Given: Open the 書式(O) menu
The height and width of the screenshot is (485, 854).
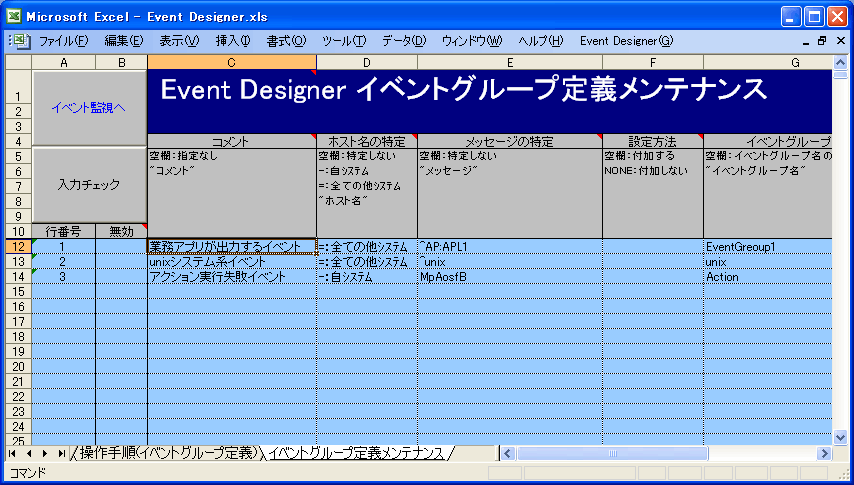Looking at the screenshot, I should [286, 41].
